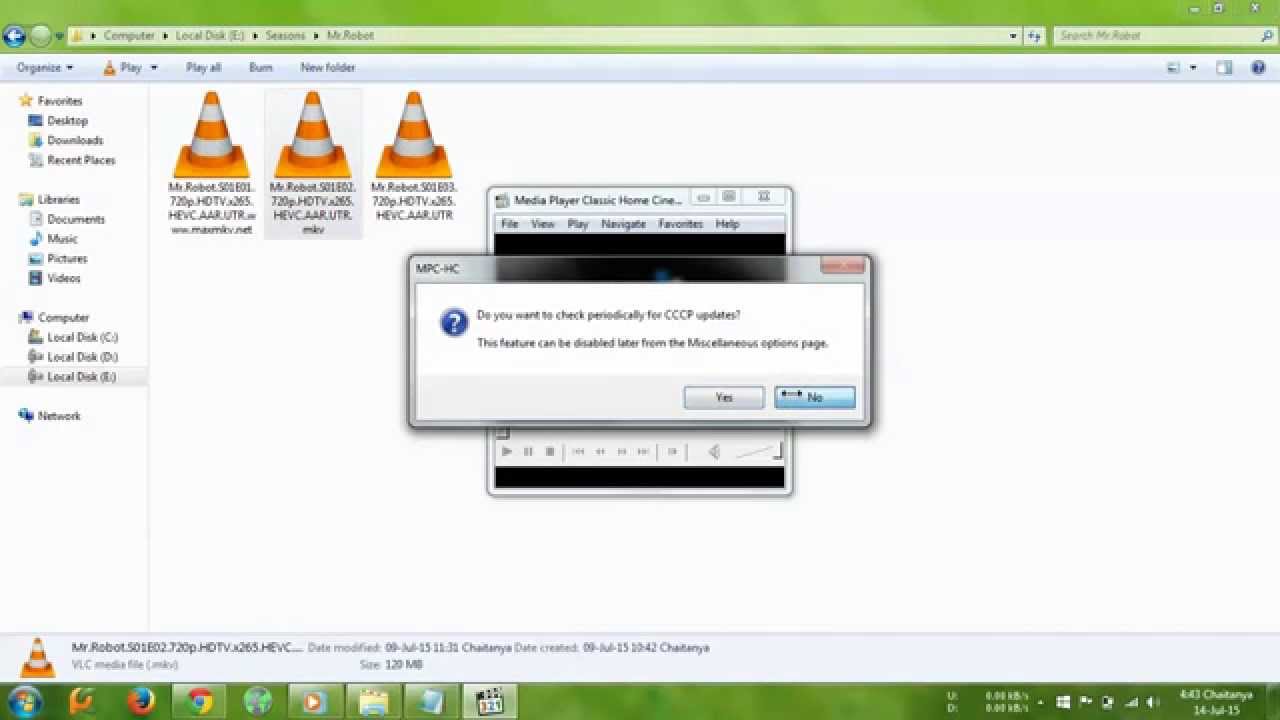Click Local Disk (E:) in the address bar path
Image resolution: width=1280 pixels, height=720 pixels.
pos(210,35)
